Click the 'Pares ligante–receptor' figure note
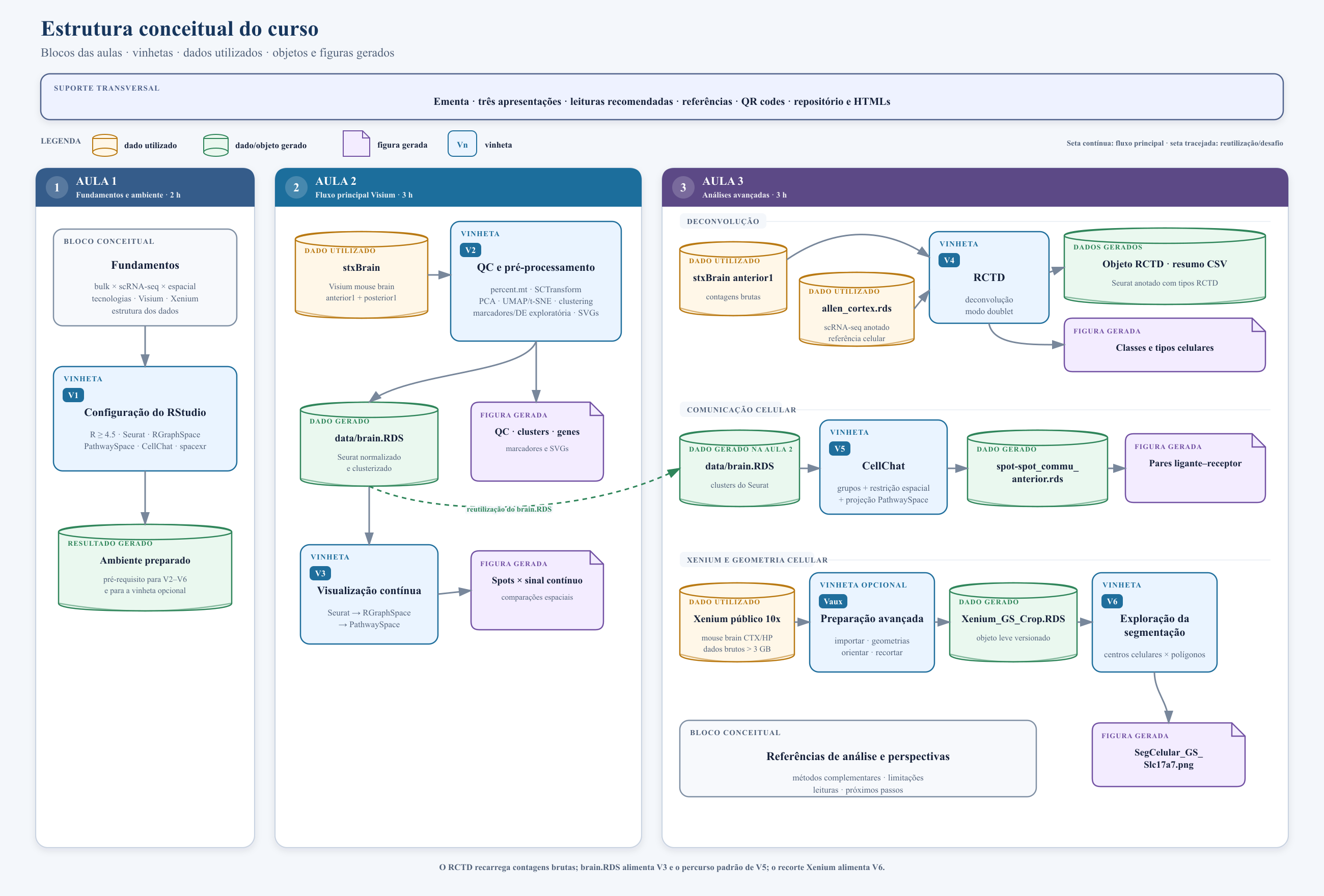 click(x=1195, y=468)
